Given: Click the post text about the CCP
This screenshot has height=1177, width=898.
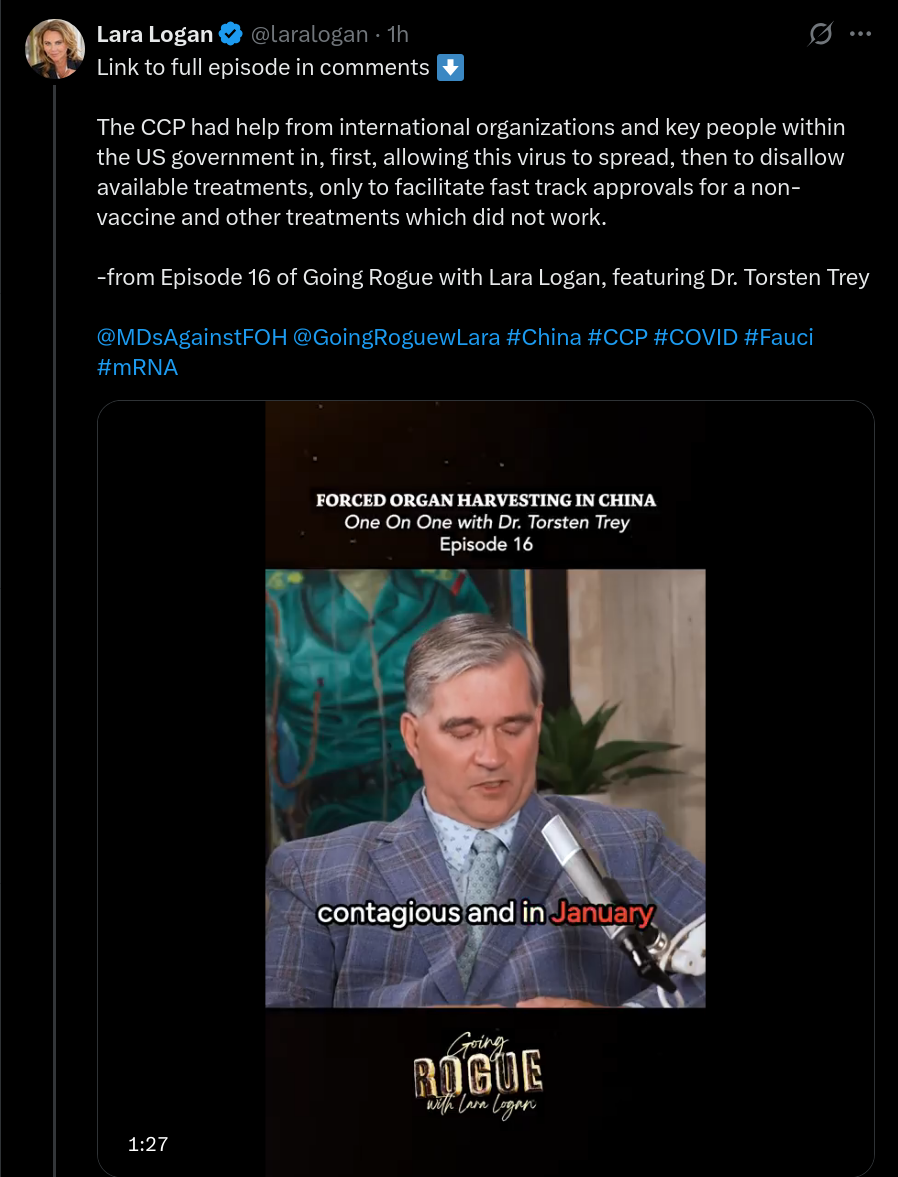Looking at the screenshot, I should pos(471,172).
